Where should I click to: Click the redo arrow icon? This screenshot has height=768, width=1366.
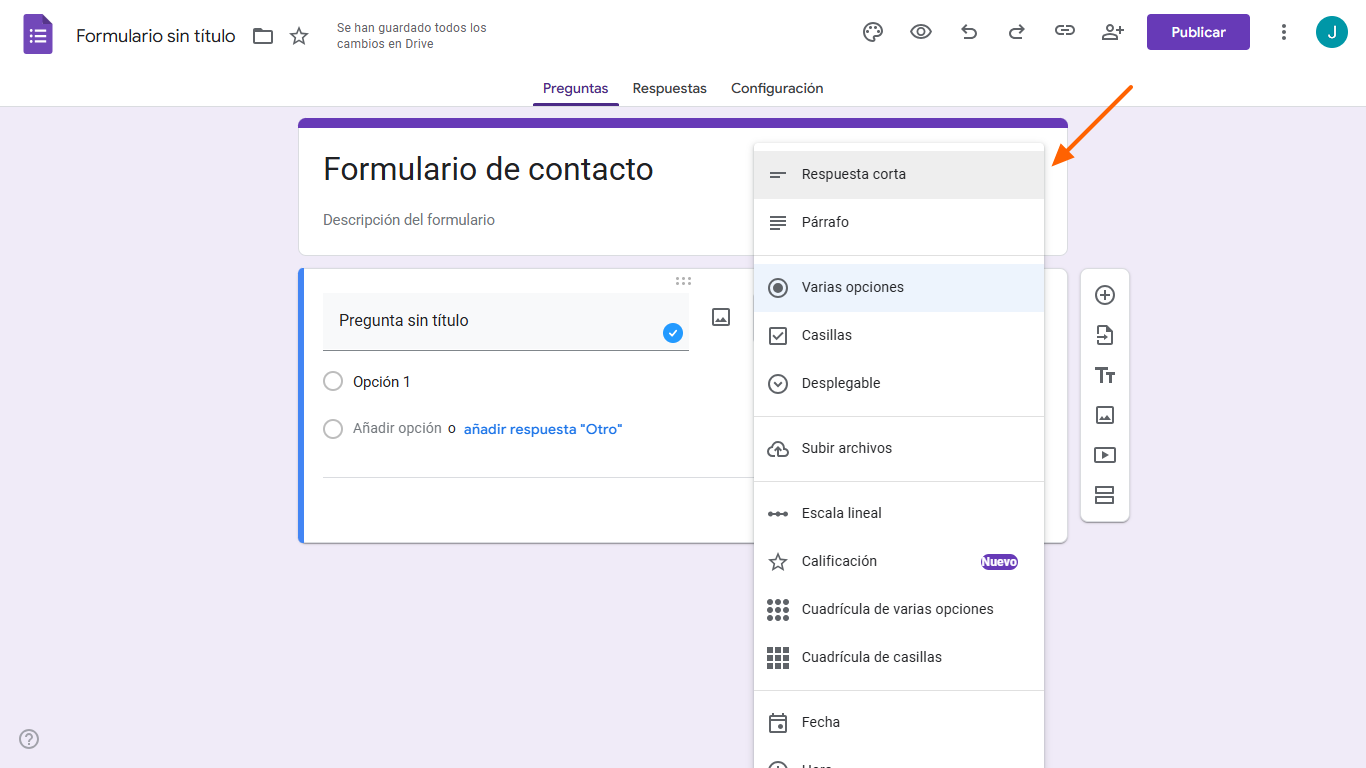(1017, 32)
